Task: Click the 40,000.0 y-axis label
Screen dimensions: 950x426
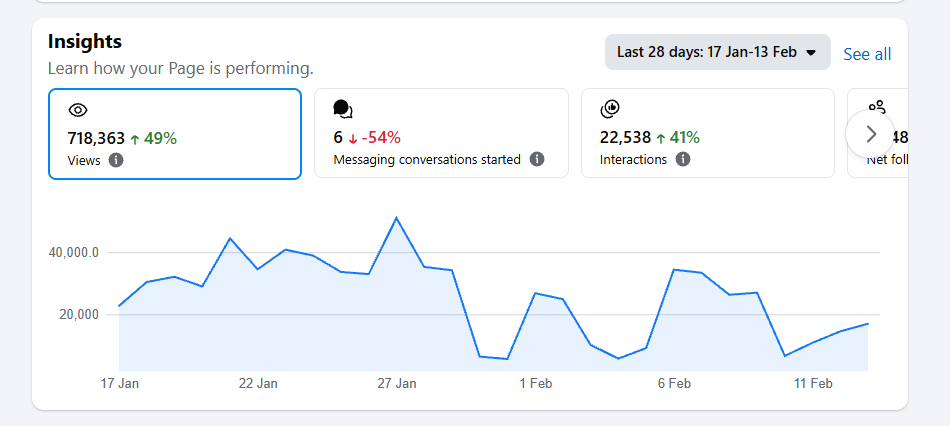Action: point(74,253)
